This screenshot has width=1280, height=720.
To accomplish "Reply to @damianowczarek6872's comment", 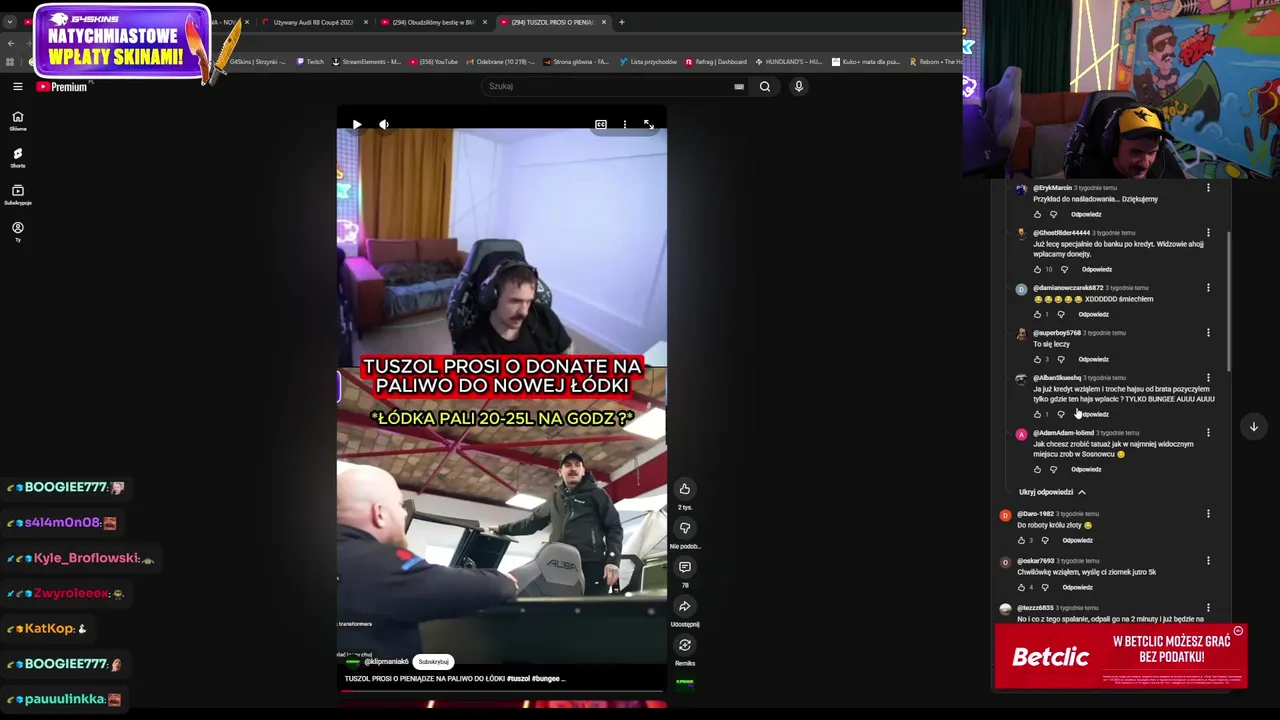I will 1094,314.
